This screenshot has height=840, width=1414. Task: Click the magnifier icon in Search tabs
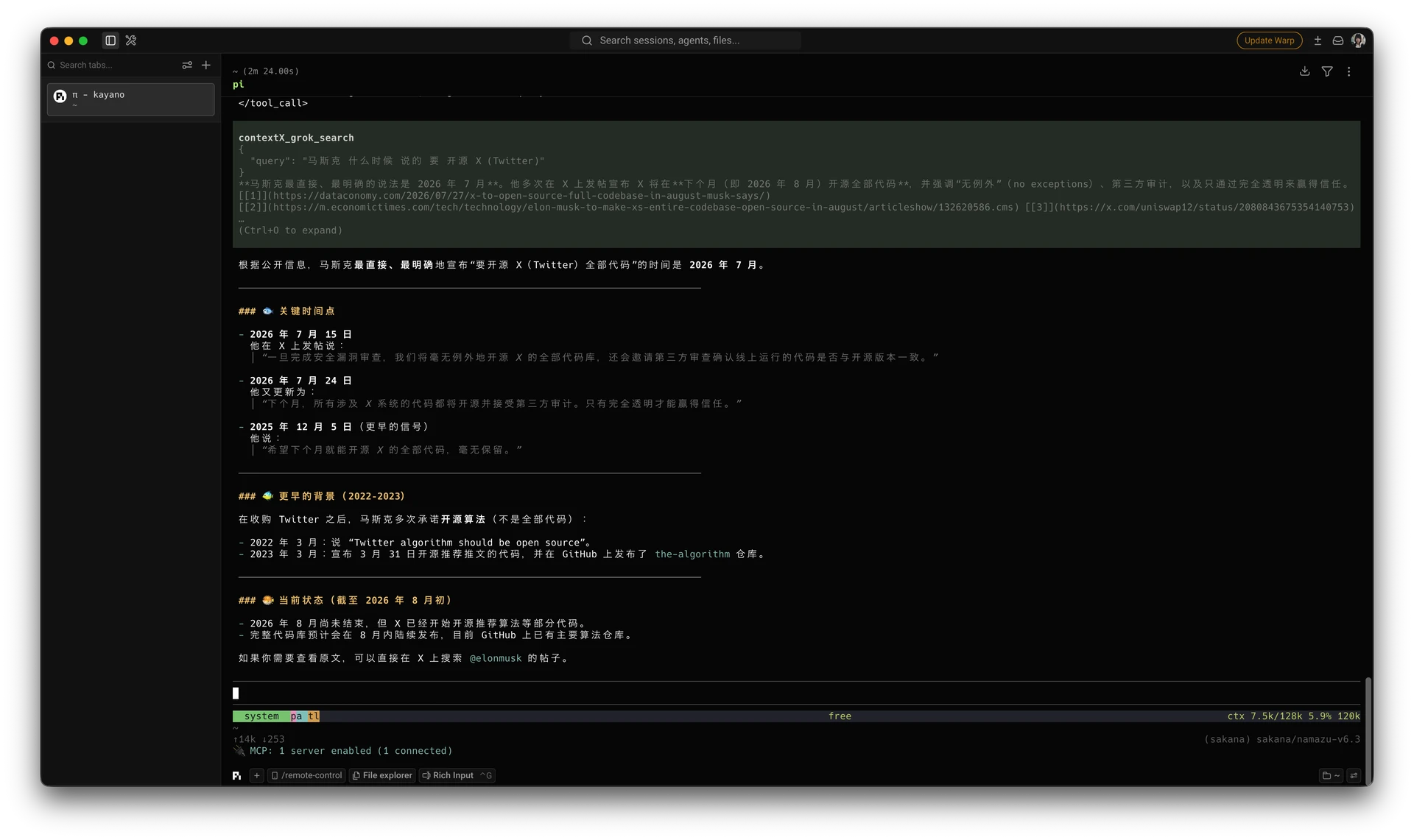(x=52, y=65)
